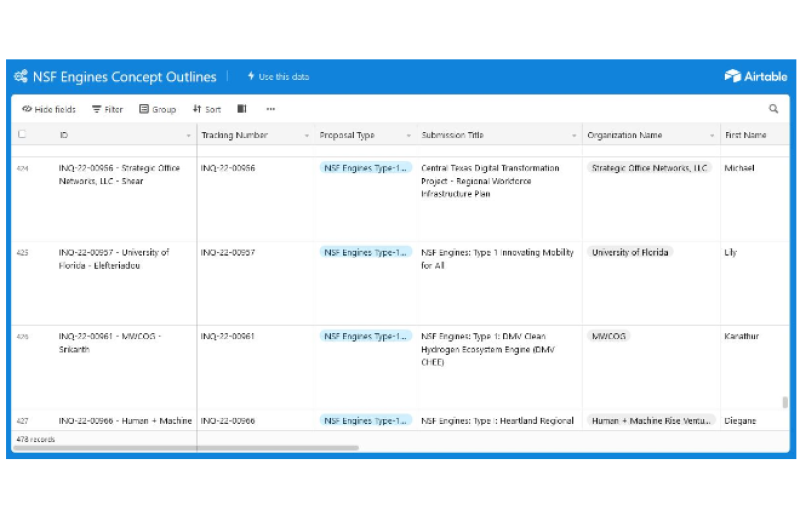Select row number 426
The width and height of the screenshot is (800, 516).
coord(22,337)
